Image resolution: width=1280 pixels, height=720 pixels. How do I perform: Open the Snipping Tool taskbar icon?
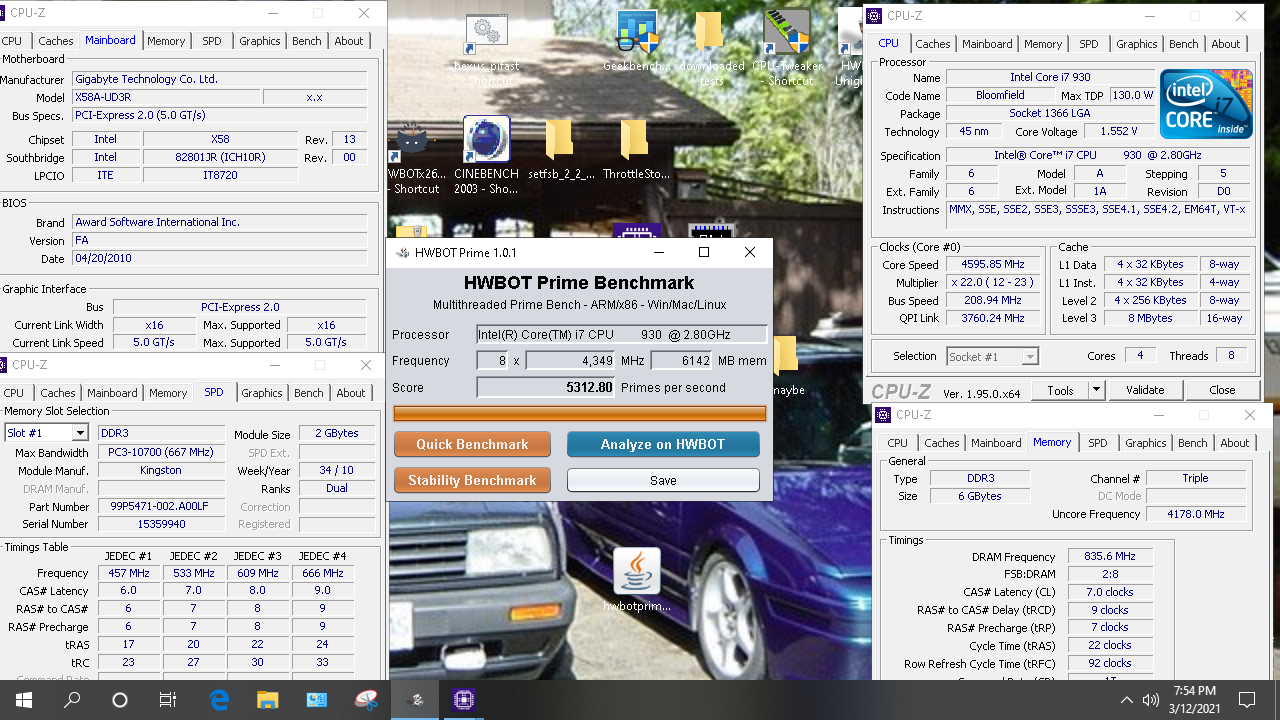tap(366, 700)
